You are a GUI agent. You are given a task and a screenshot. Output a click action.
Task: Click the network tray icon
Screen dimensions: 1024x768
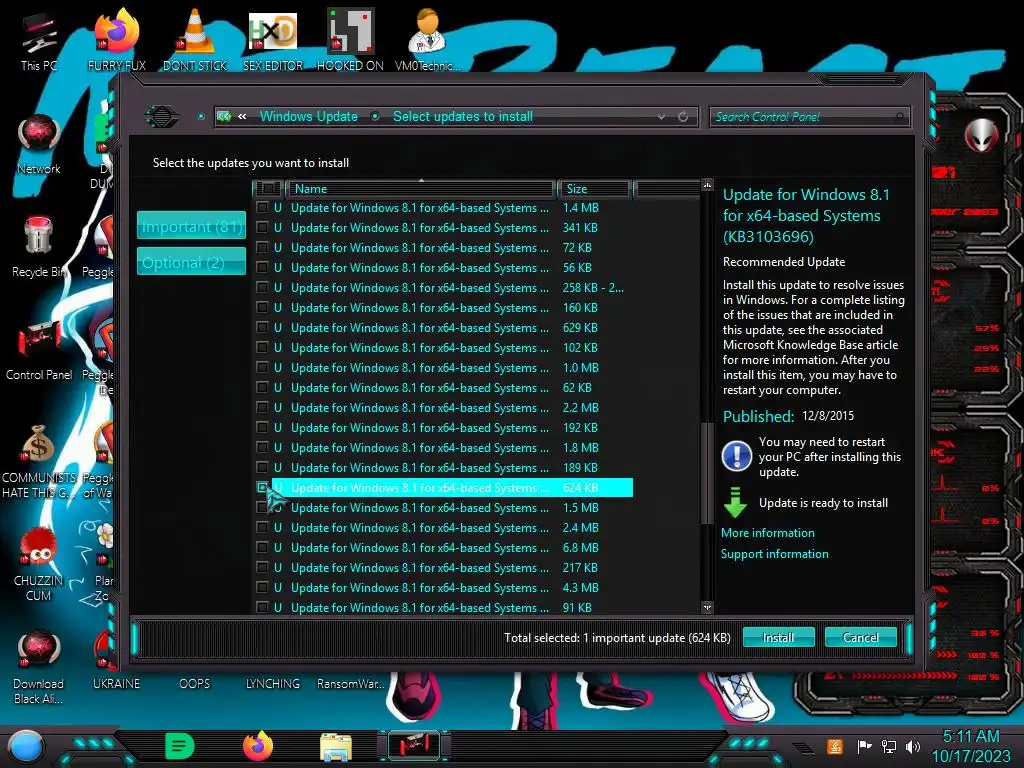tap(889, 746)
